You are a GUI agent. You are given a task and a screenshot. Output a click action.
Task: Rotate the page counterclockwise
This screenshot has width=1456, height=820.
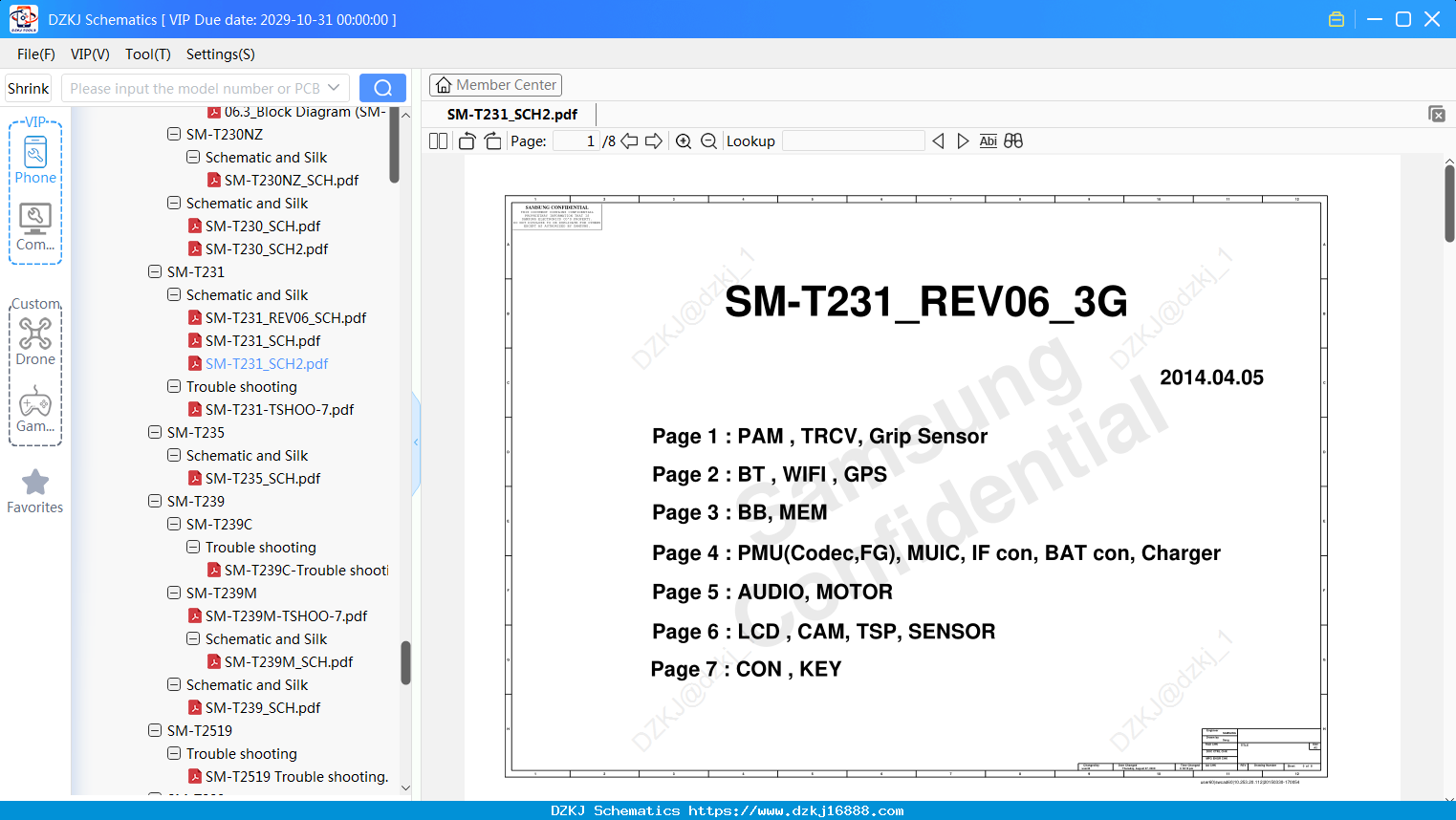click(x=467, y=140)
